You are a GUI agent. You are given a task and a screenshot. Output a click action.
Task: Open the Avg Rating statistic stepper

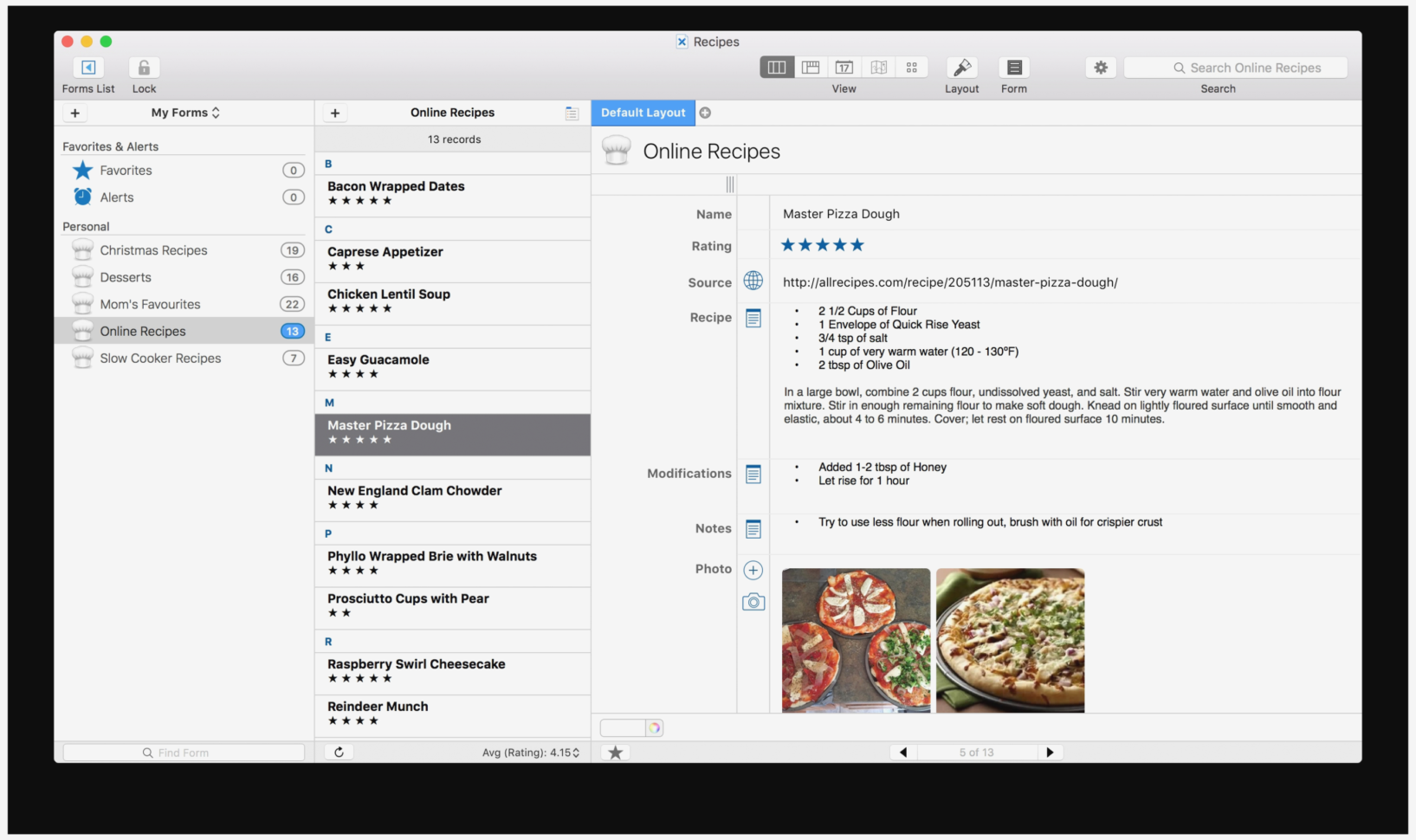click(573, 752)
